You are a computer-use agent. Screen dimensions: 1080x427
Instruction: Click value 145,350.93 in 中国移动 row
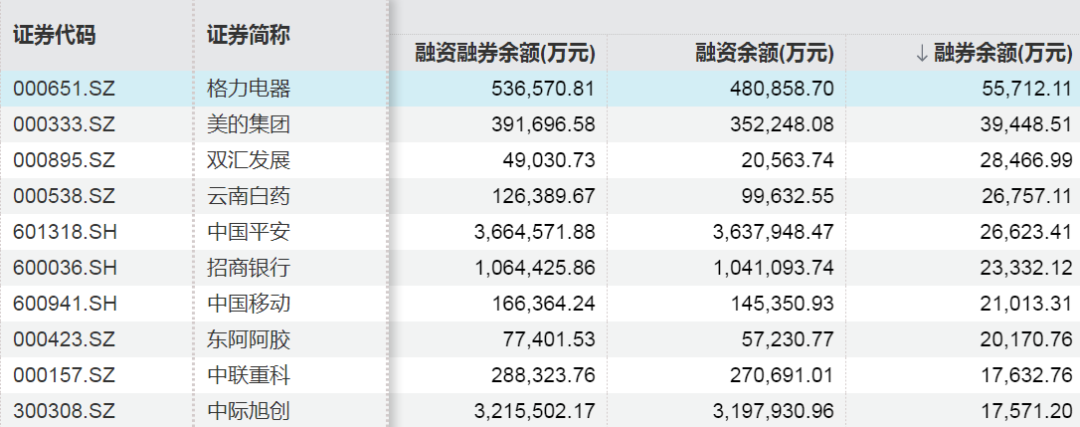click(782, 304)
